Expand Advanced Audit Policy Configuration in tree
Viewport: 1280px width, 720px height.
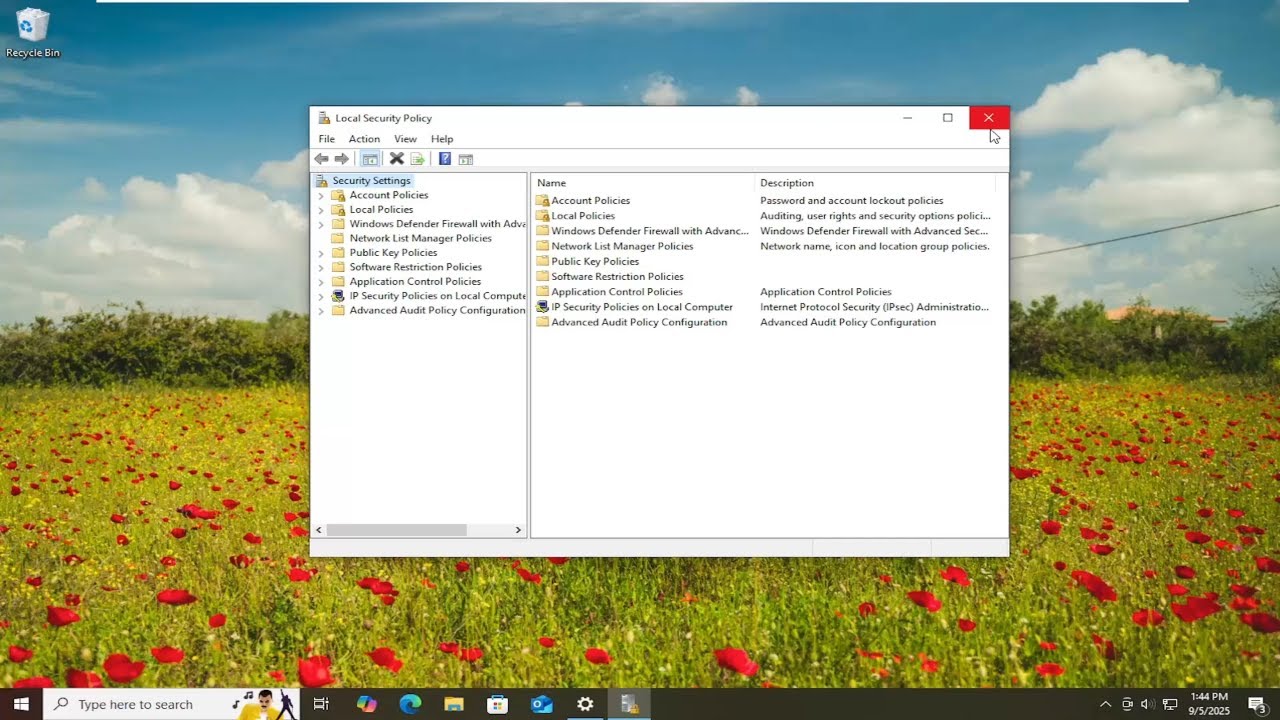tap(321, 311)
